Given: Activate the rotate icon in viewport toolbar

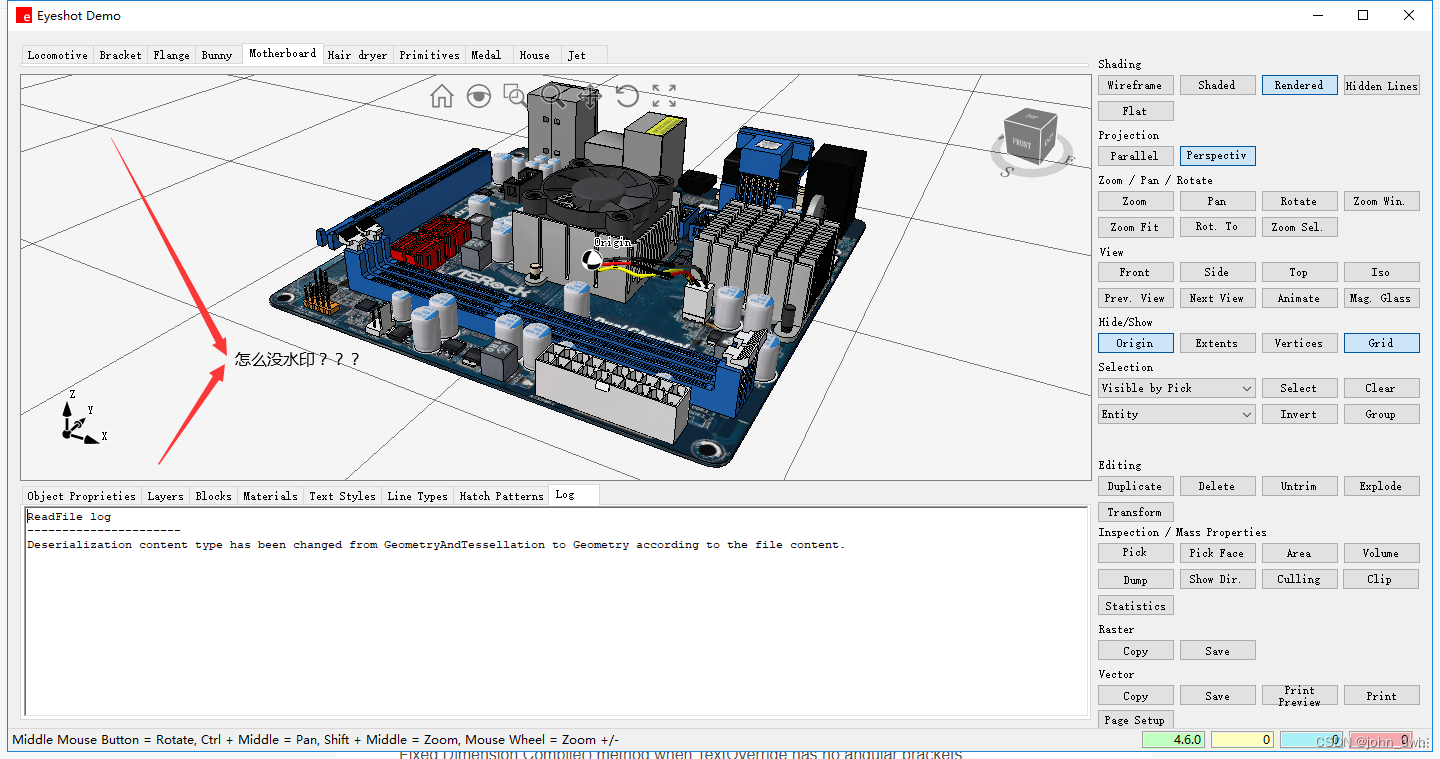Looking at the screenshot, I should click(x=627, y=96).
